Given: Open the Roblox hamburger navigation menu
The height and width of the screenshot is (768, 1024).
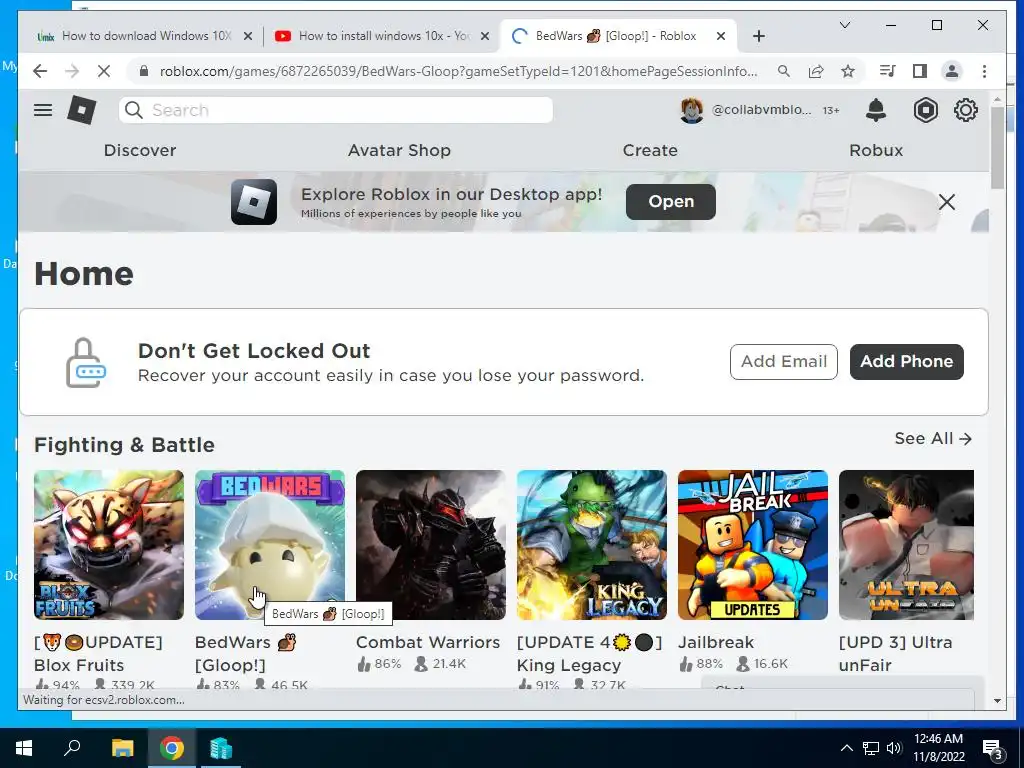Looking at the screenshot, I should 43,110.
